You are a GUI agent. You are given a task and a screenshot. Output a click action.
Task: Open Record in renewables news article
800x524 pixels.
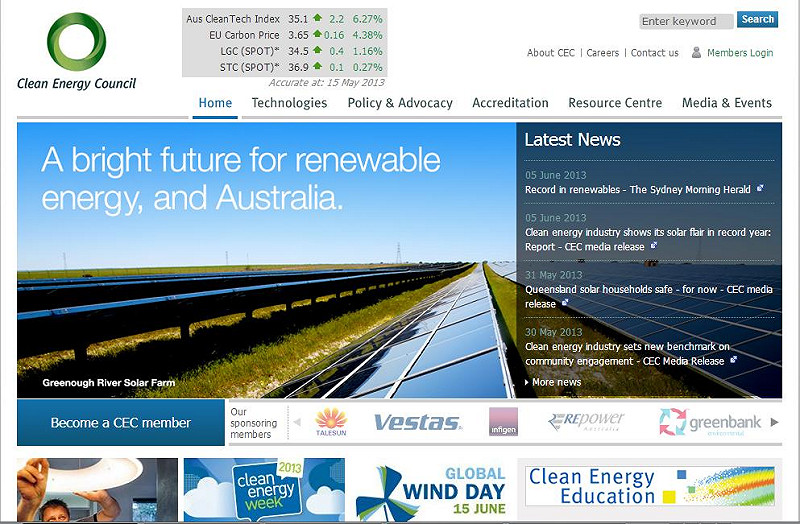pyautogui.click(x=622, y=189)
